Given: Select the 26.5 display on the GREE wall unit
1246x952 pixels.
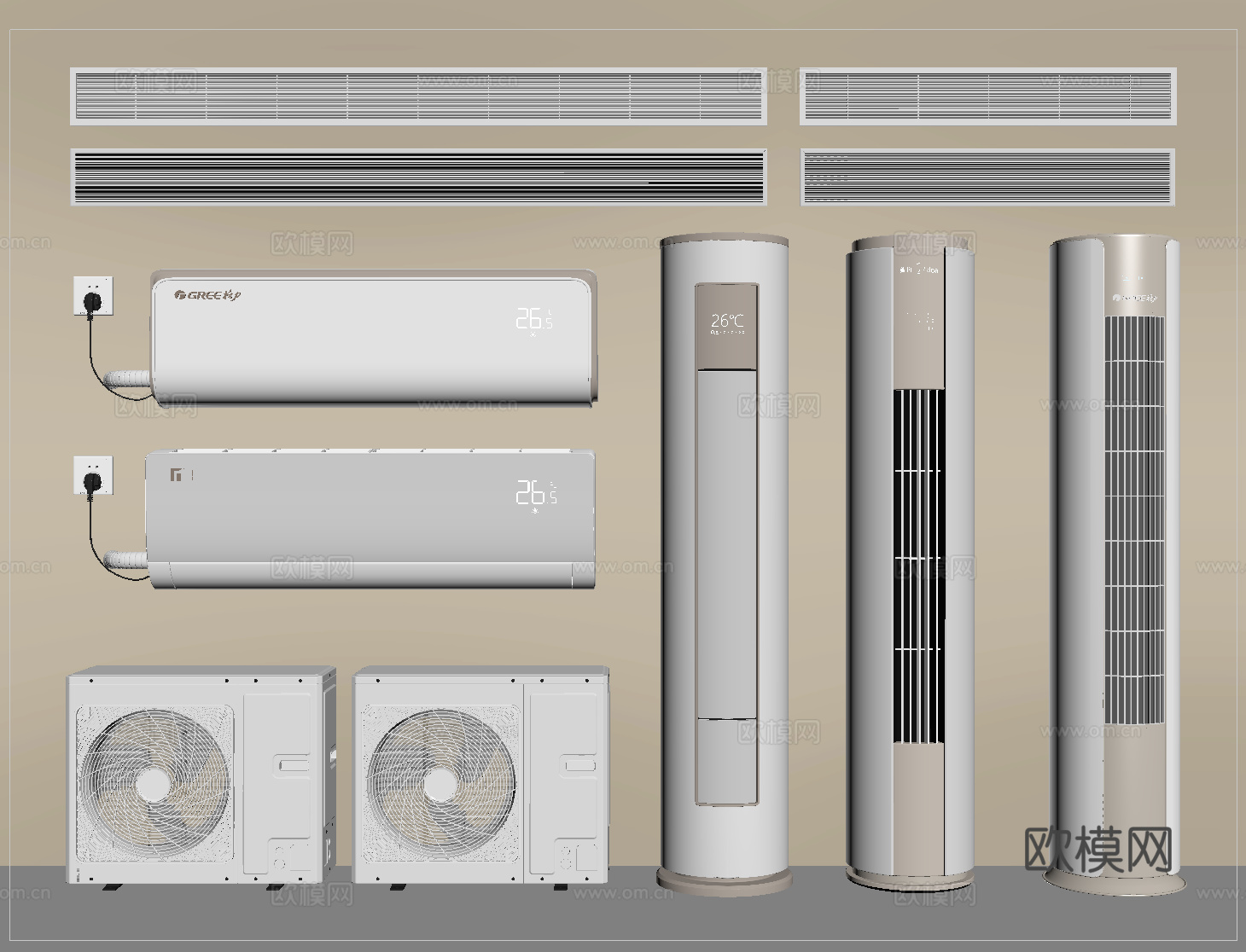Looking at the screenshot, I should point(534,320).
